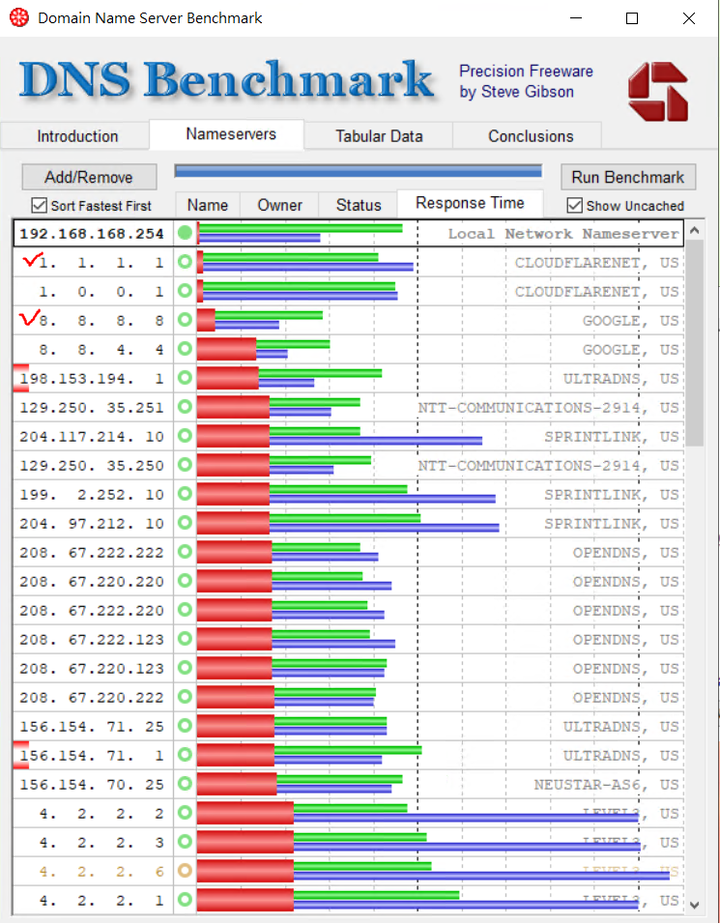Click status circle for 208.67.222.222 row
The width and height of the screenshot is (720, 924).
(x=185, y=552)
